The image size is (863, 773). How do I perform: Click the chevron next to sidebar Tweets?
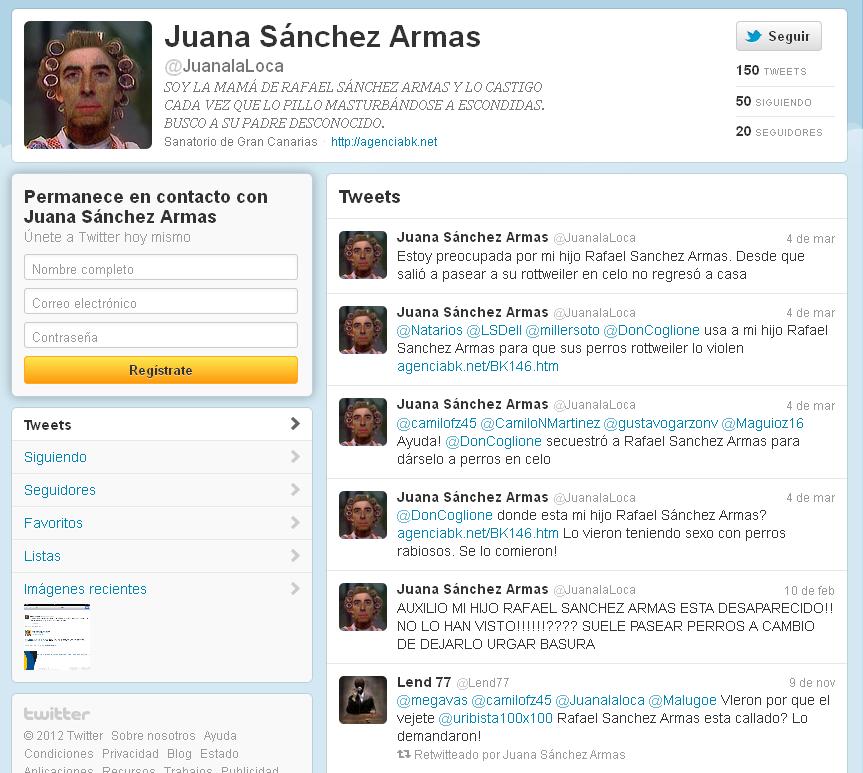[295, 423]
